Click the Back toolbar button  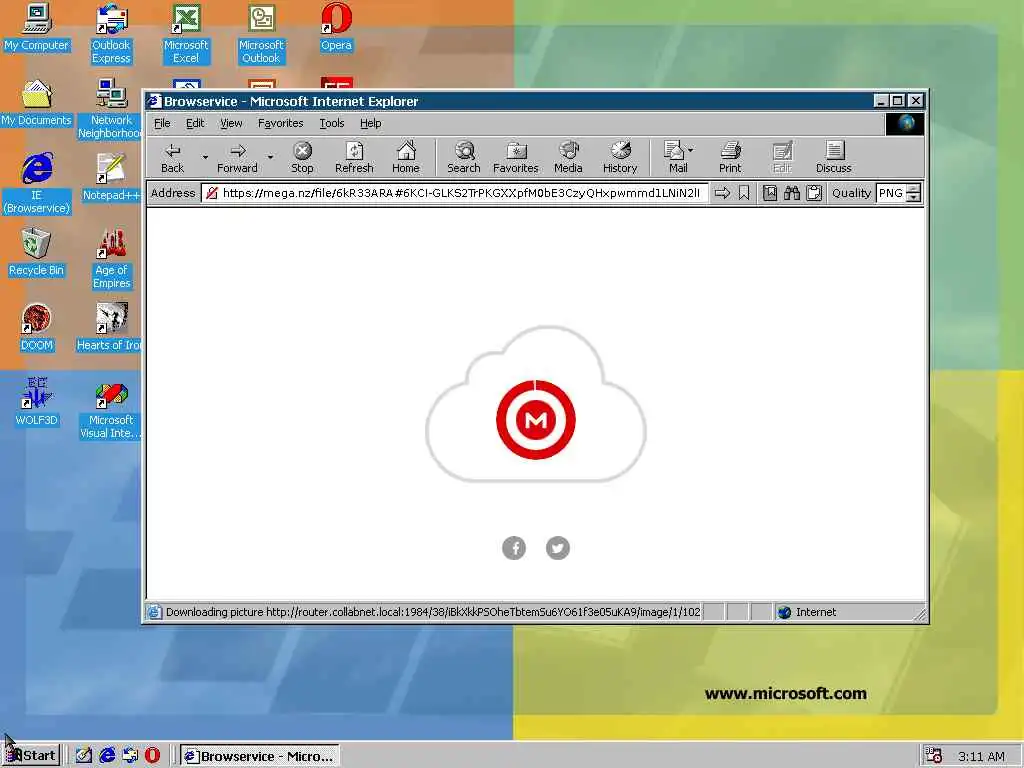click(172, 157)
